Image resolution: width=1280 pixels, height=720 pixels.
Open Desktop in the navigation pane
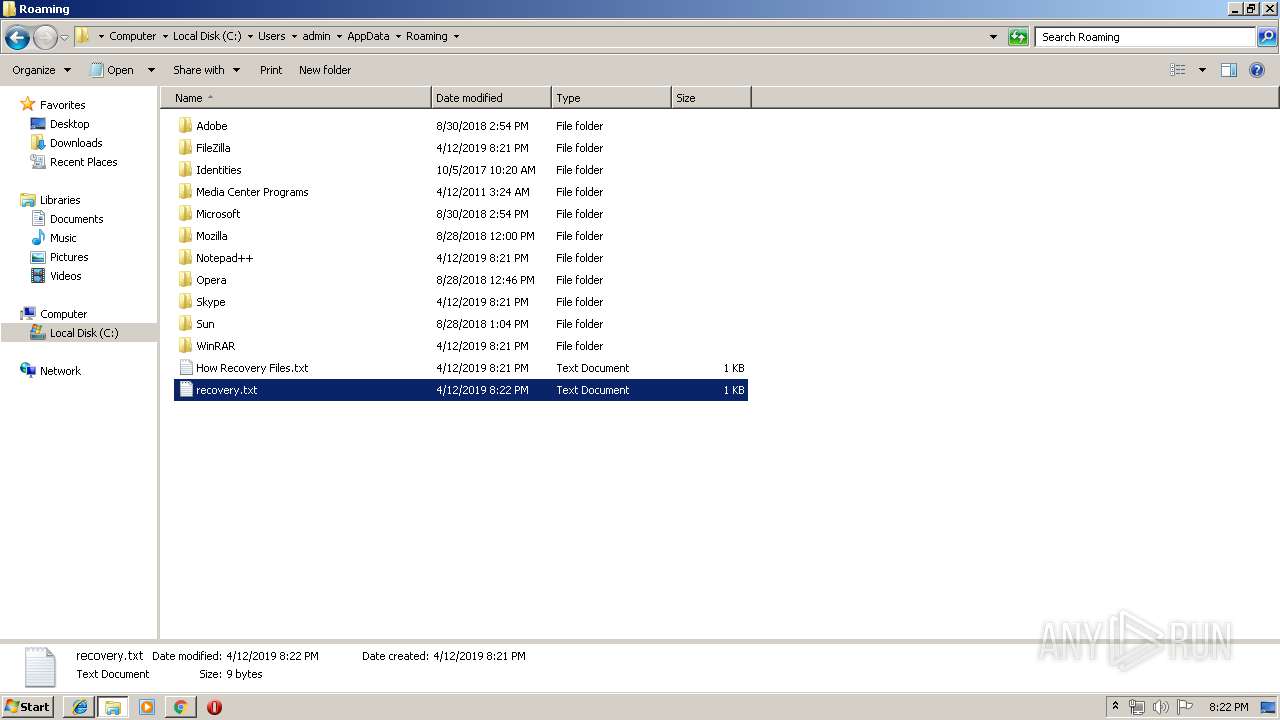tap(69, 124)
